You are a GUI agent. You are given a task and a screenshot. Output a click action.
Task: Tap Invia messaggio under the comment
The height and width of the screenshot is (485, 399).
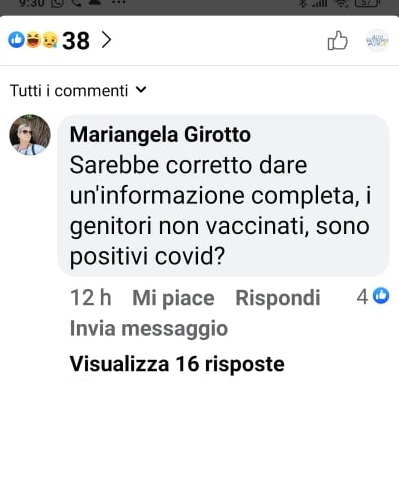coord(149,328)
